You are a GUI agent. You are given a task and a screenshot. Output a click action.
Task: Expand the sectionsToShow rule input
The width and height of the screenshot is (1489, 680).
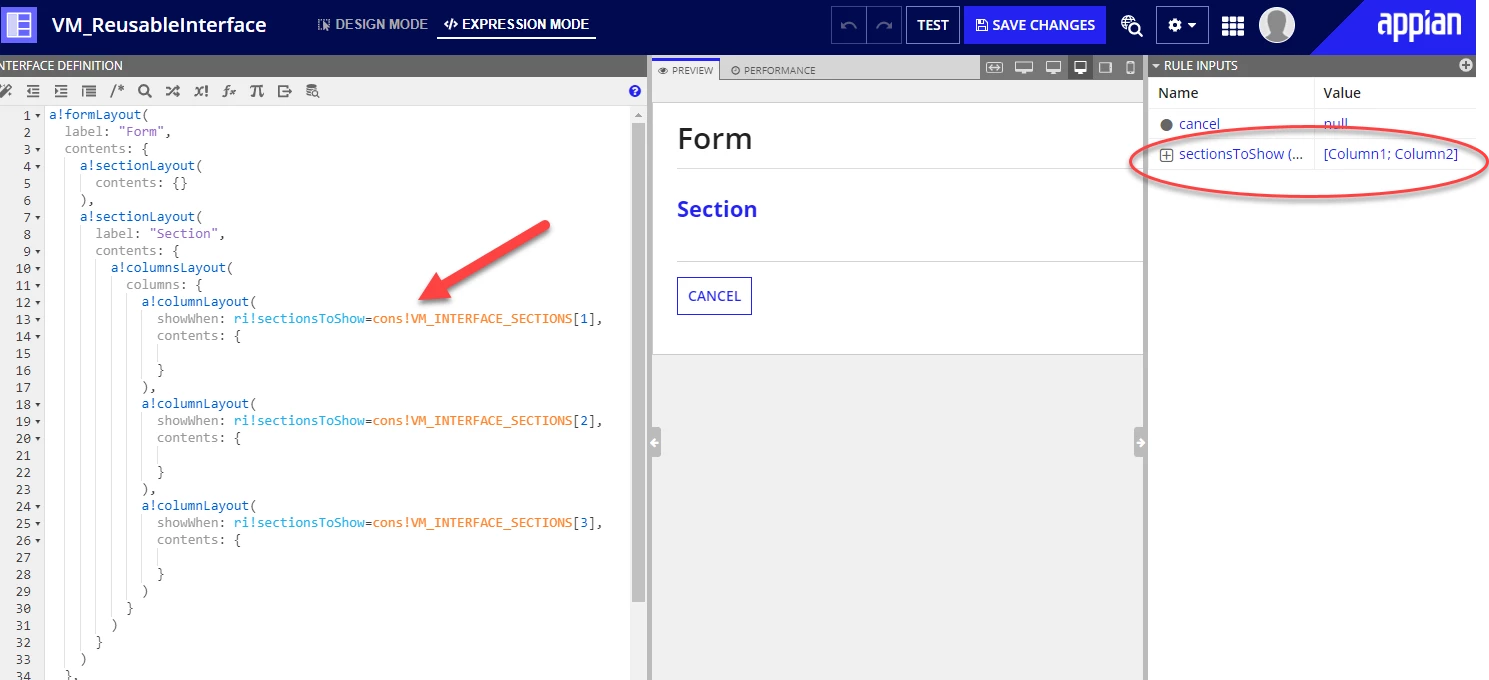(1166, 155)
